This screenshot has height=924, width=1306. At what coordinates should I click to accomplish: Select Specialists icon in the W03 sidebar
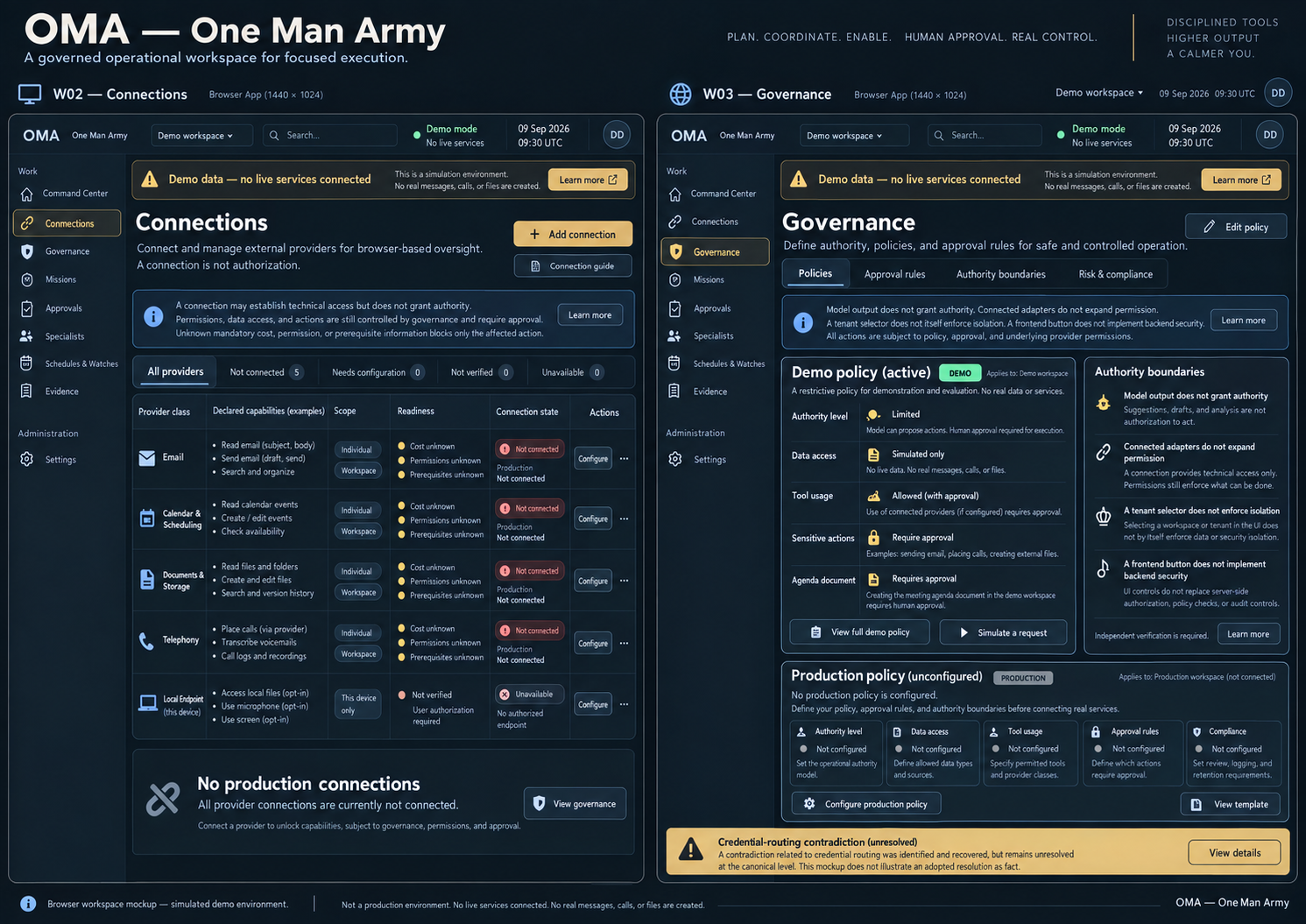(x=674, y=335)
